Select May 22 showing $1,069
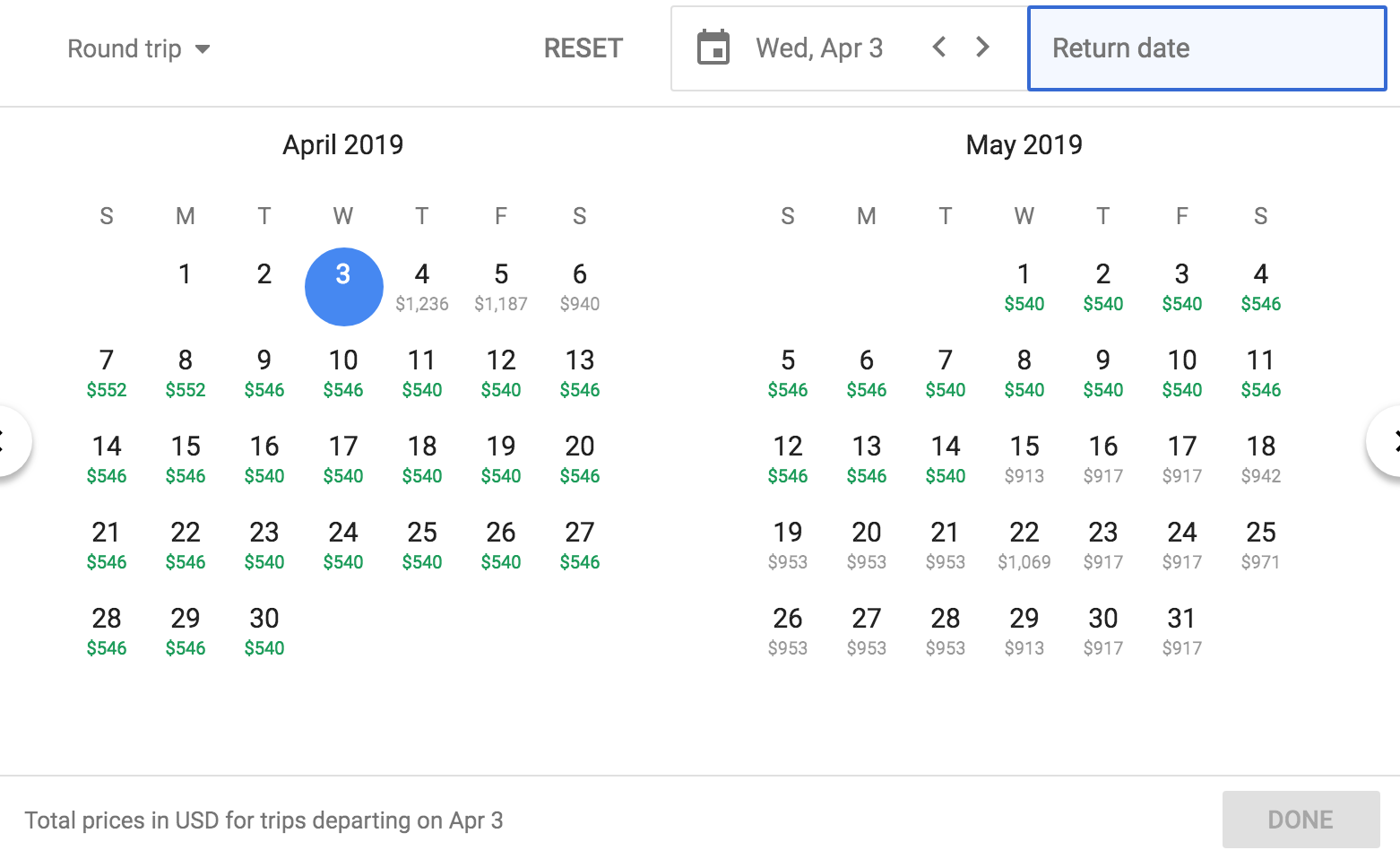 (x=1024, y=544)
